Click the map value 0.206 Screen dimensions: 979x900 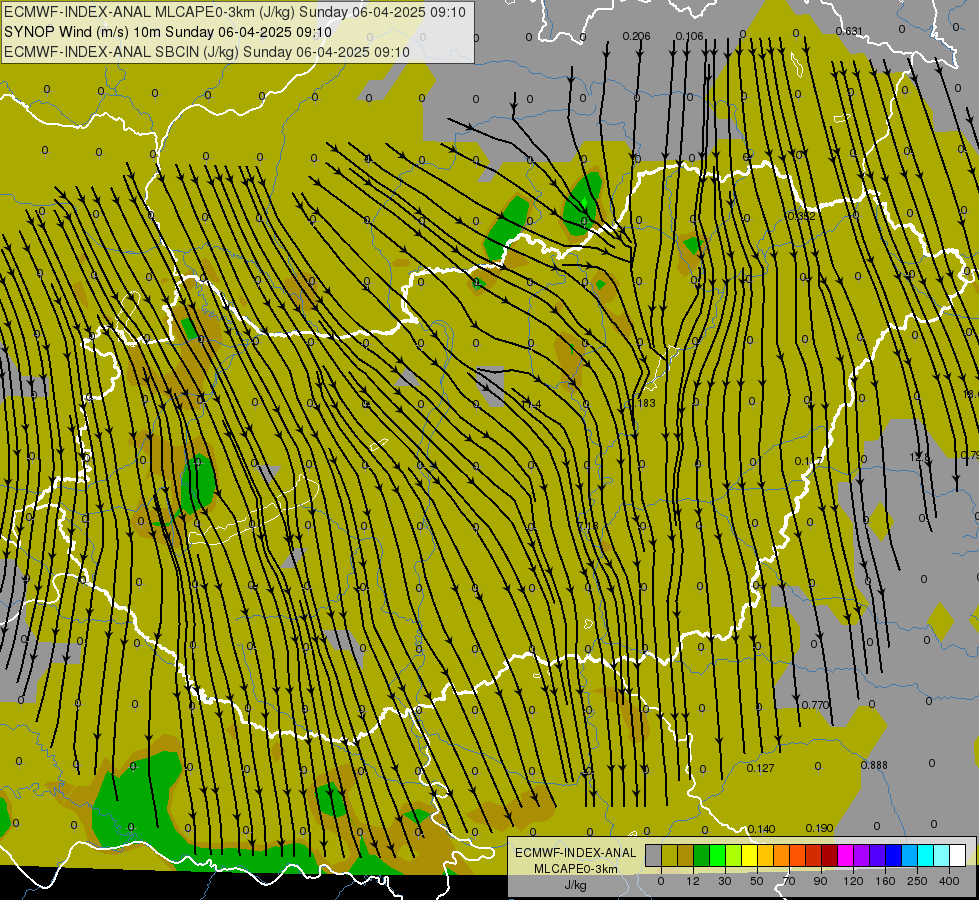pyautogui.click(x=636, y=36)
